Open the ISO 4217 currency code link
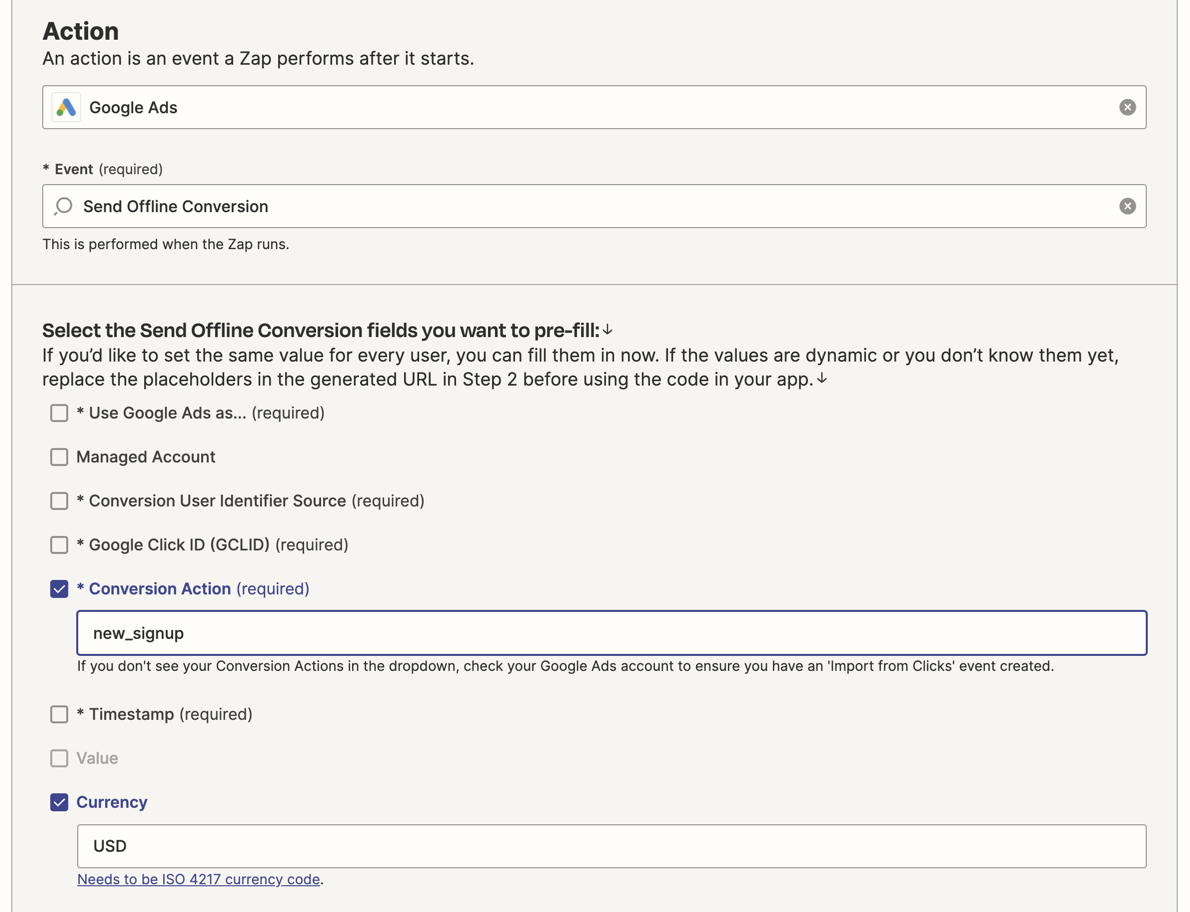Screen dimensions: 1190x912 pos(198,879)
